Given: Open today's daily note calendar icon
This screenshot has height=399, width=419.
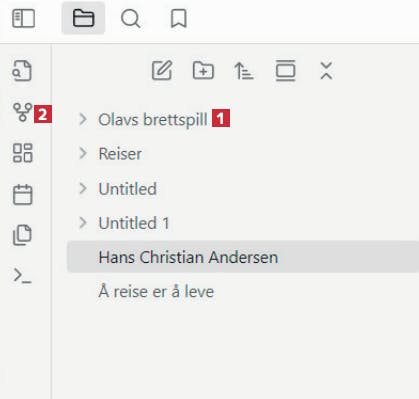Looking at the screenshot, I should point(22,194).
